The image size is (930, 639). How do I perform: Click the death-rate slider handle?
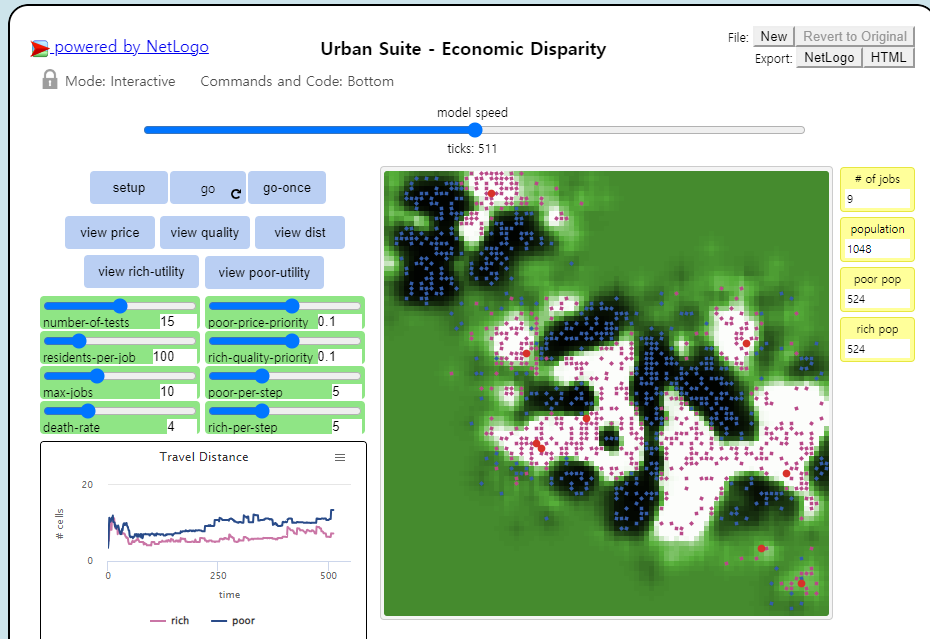pyautogui.click(x=88, y=411)
